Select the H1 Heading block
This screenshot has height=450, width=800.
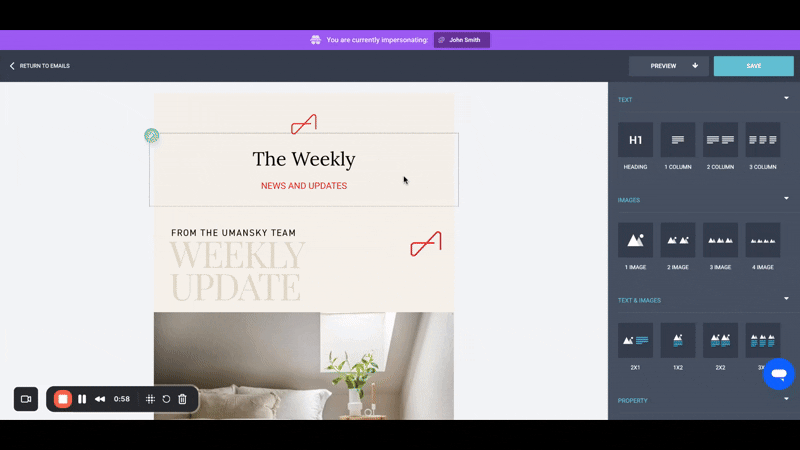point(635,140)
